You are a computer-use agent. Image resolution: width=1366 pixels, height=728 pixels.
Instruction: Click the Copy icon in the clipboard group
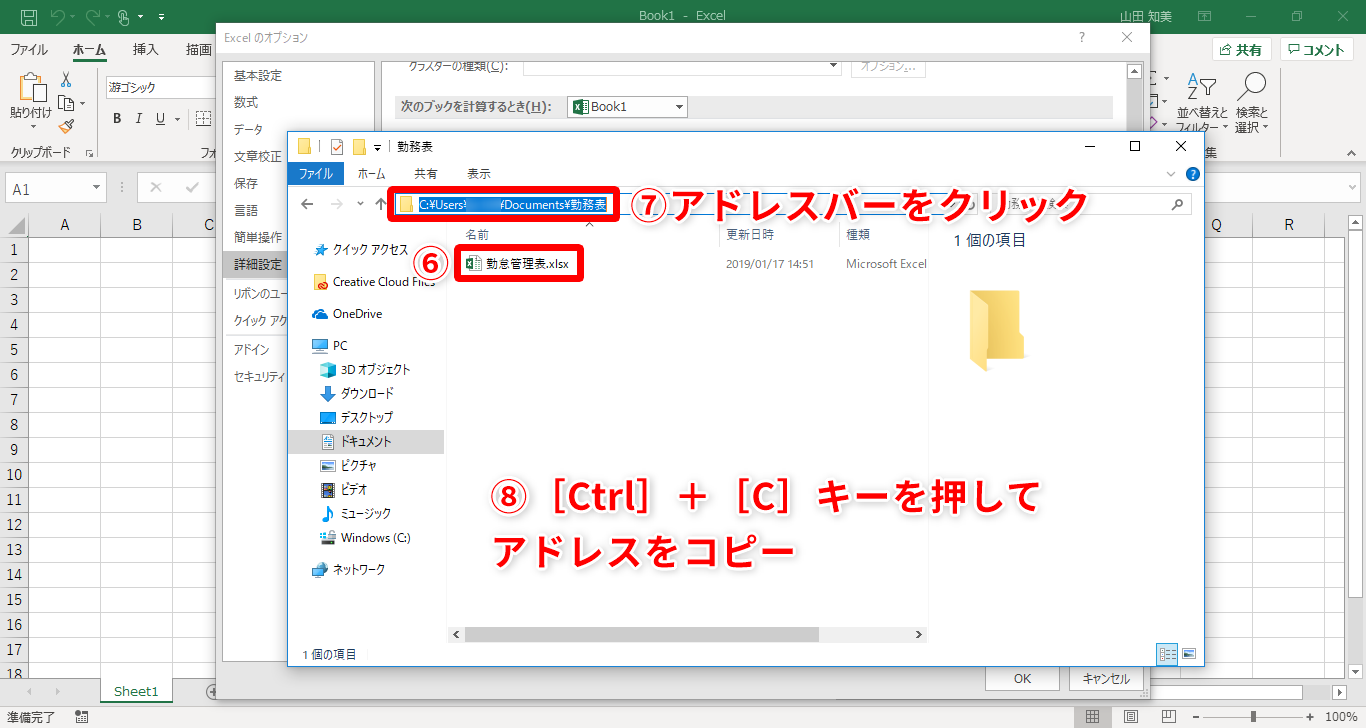[x=66, y=103]
